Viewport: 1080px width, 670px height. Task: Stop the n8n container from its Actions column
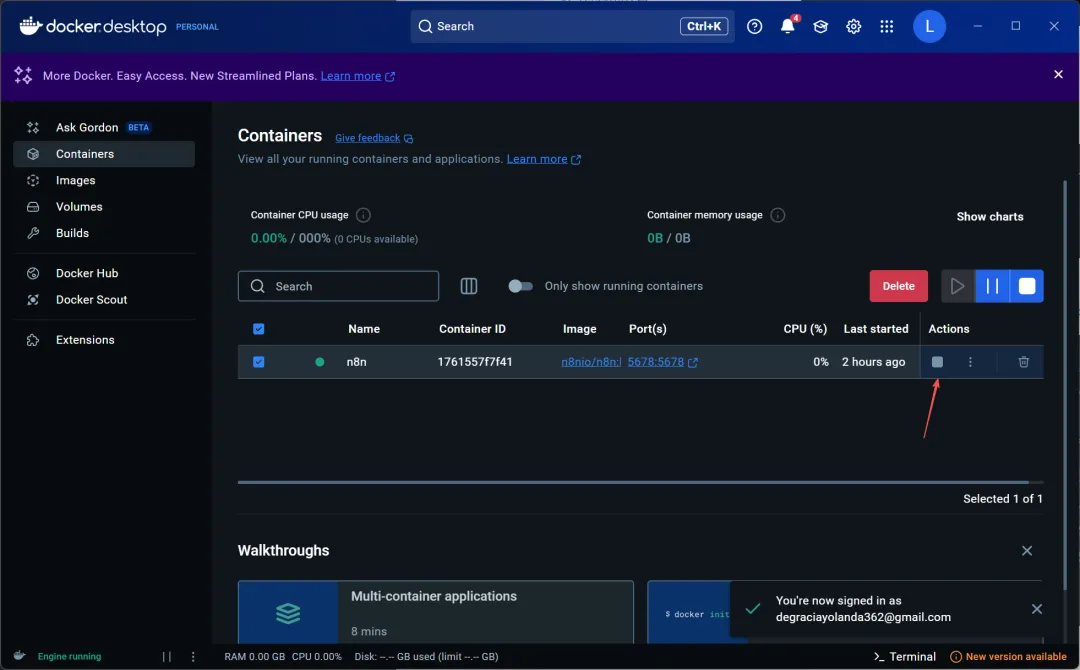[937, 362]
